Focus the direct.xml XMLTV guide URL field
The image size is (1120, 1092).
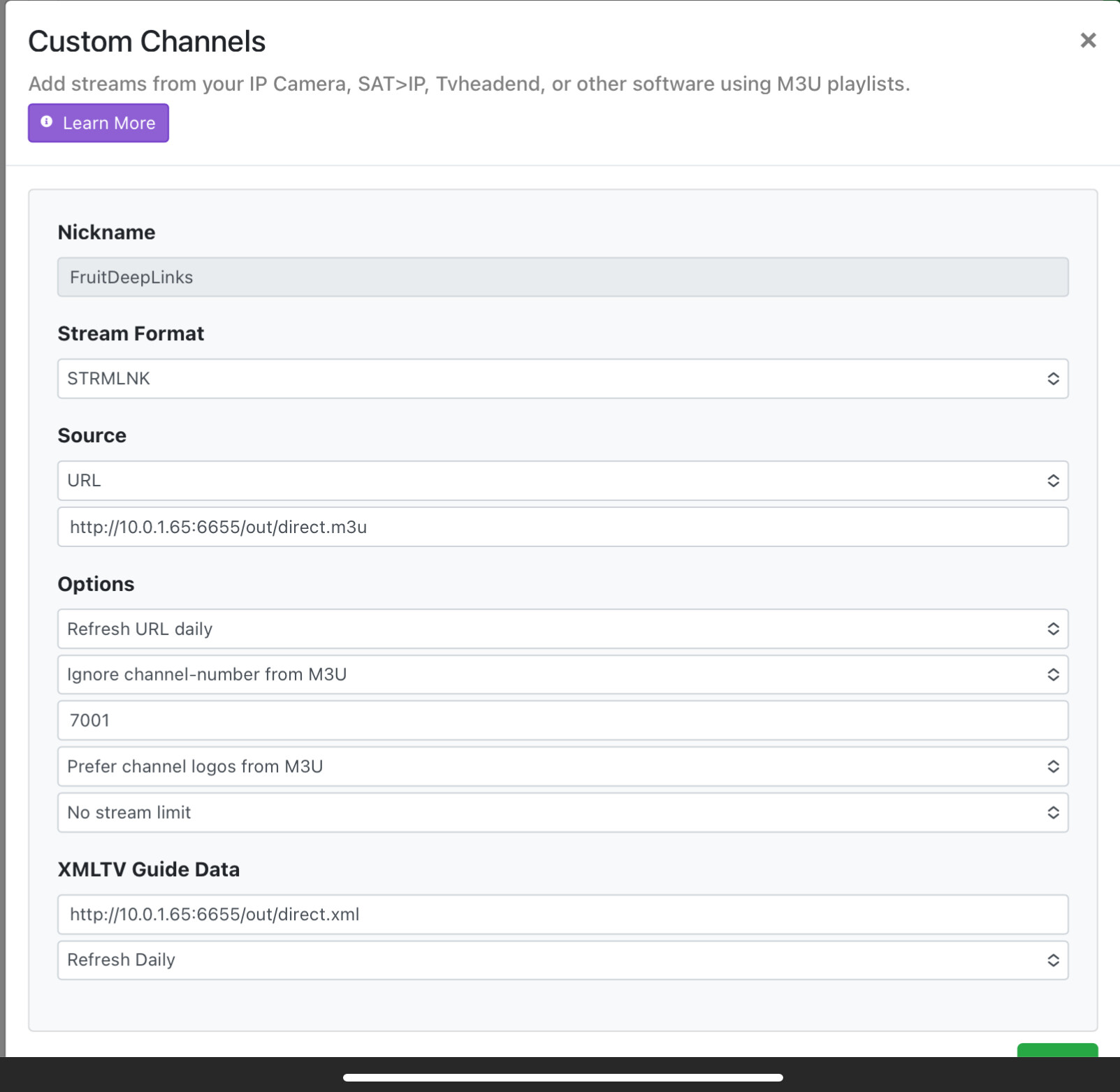coord(562,915)
